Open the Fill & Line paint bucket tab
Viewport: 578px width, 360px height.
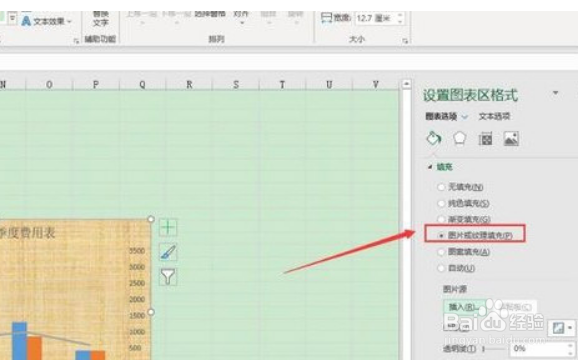434,139
